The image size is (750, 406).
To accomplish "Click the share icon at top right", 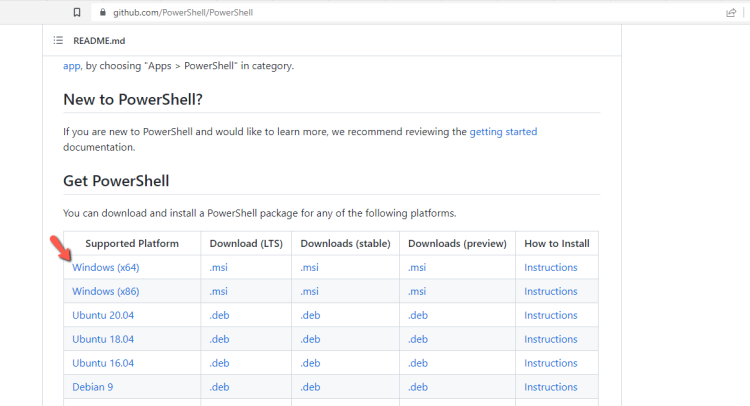I will pos(731,12).
